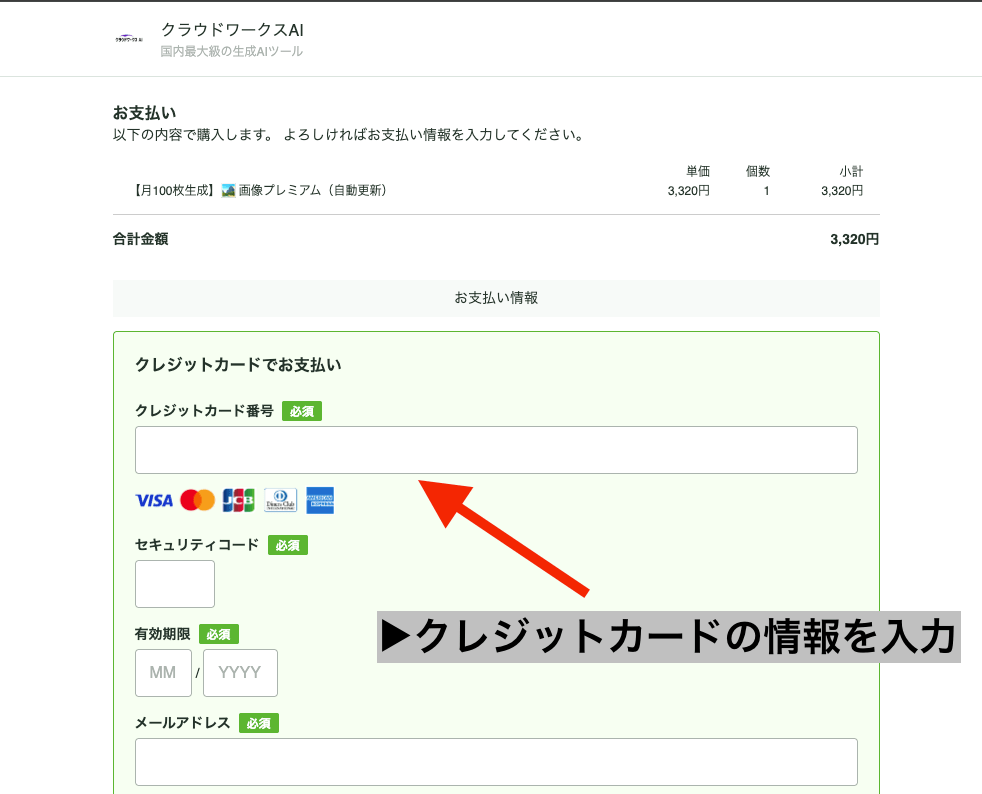Image resolution: width=982 pixels, height=794 pixels.
Task: Click the MM expiry month field
Action: [163, 673]
